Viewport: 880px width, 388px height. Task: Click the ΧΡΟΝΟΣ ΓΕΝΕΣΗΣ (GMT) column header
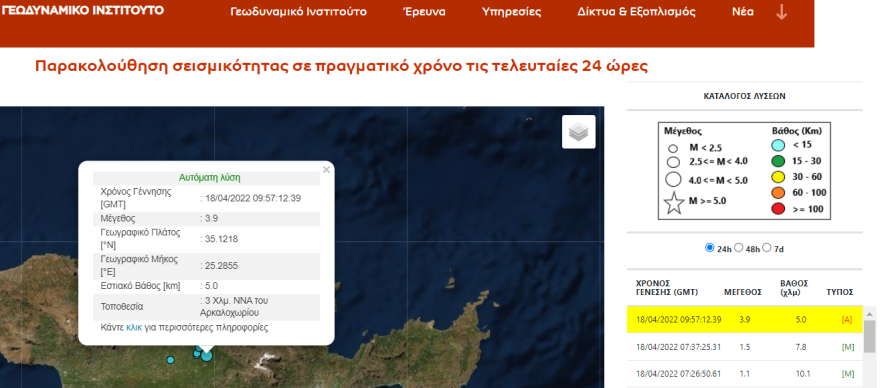pos(667,287)
